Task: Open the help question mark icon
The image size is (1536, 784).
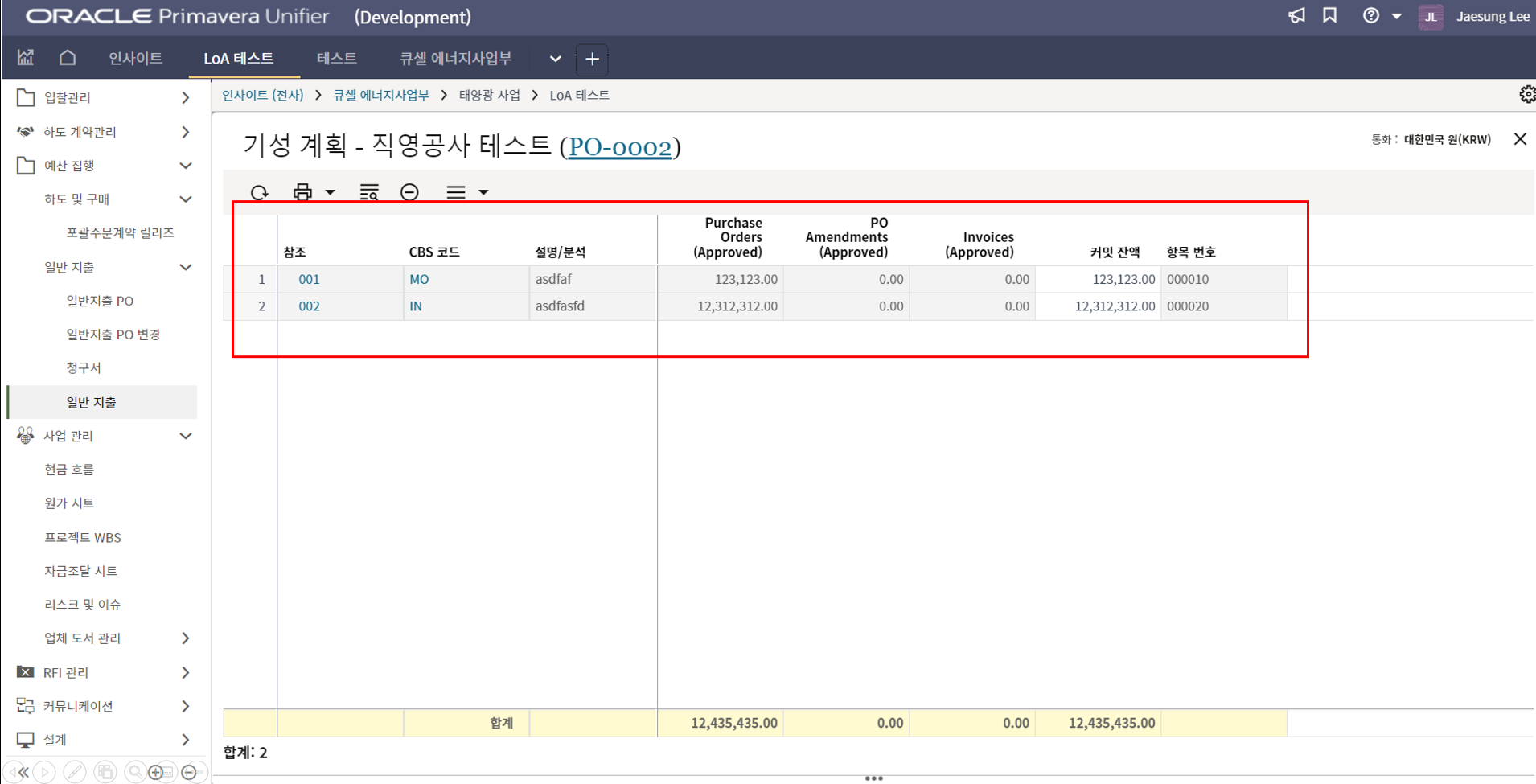Action: click(1371, 16)
